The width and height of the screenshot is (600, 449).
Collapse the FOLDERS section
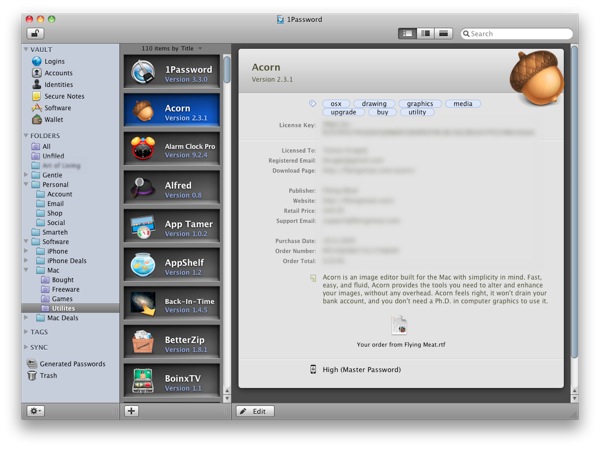tap(26, 135)
